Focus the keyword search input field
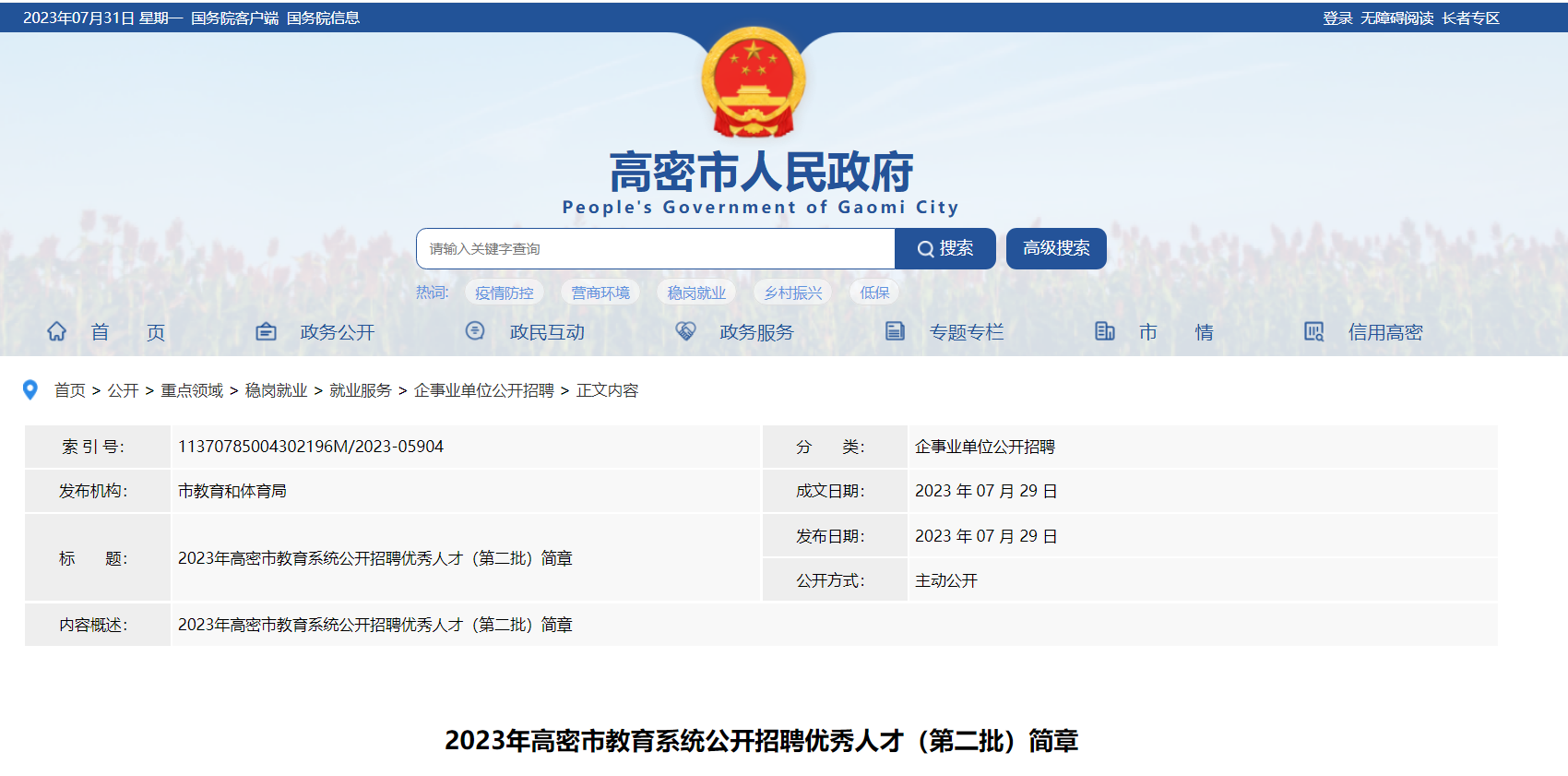This screenshot has height=776, width=1568. 656,248
